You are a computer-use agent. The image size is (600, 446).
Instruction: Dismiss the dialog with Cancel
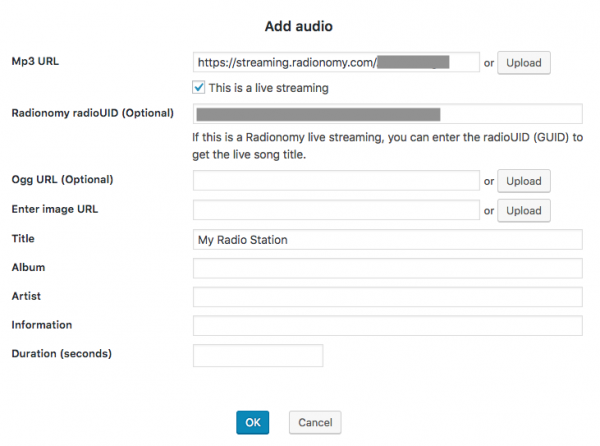click(315, 422)
